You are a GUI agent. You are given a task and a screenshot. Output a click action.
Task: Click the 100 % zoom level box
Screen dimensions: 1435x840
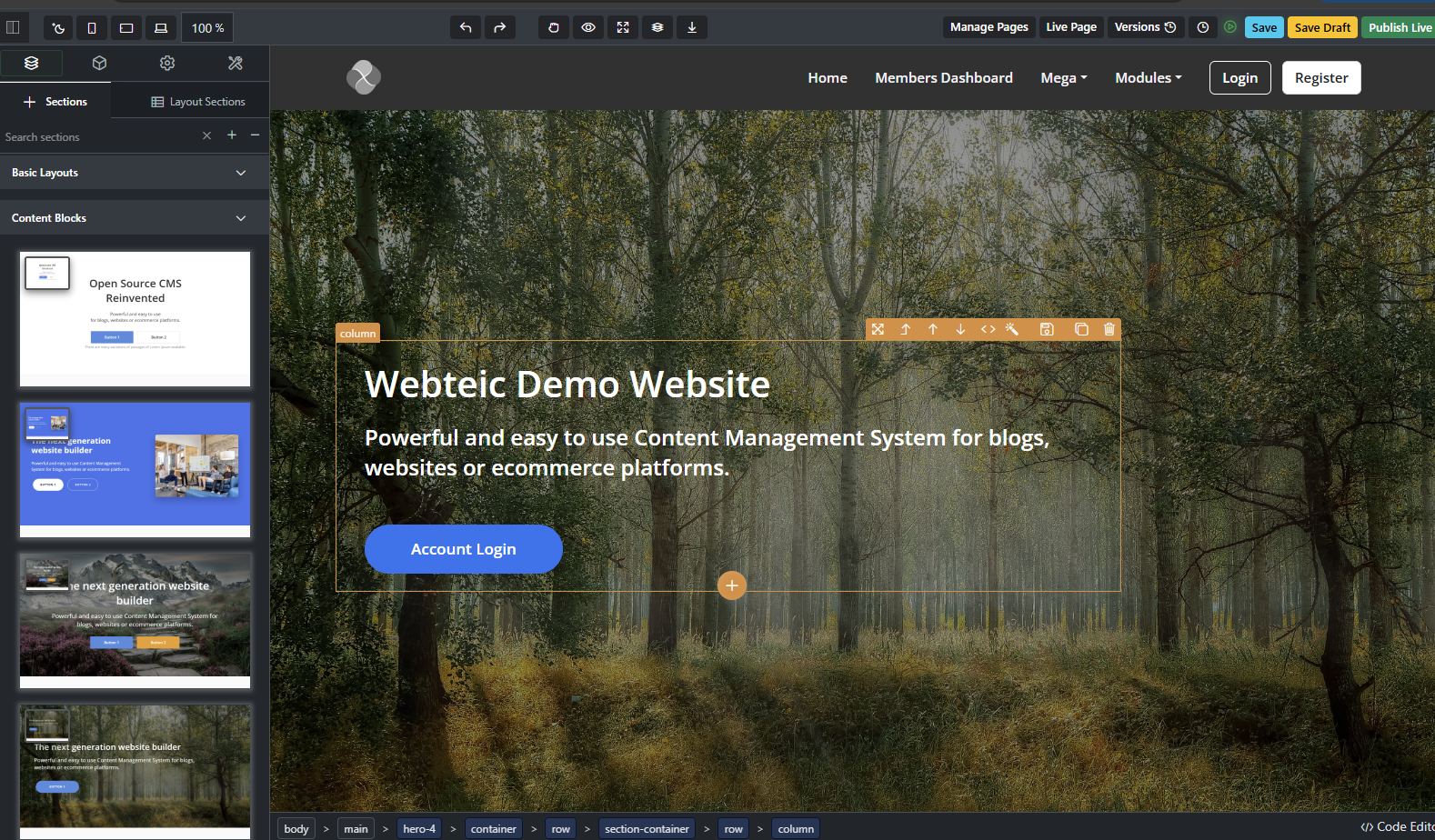pyautogui.click(x=207, y=27)
